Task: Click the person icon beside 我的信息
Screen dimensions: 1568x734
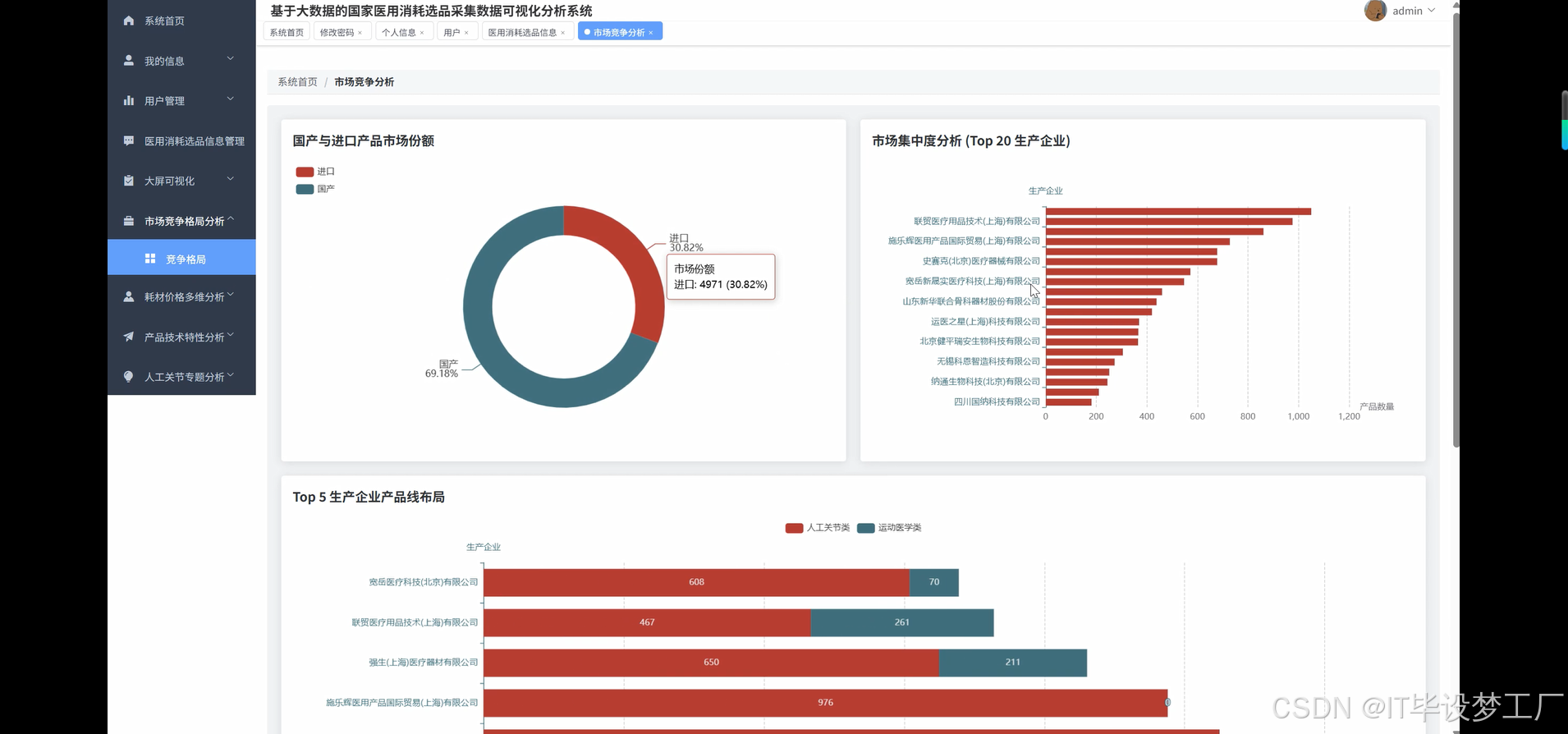Action: pyautogui.click(x=129, y=61)
